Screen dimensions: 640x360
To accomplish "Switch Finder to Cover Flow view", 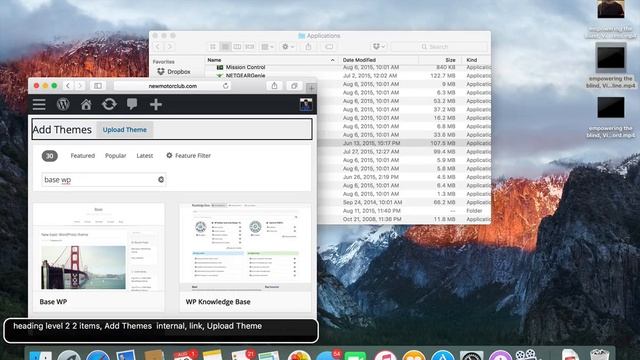I will click(249, 47).
